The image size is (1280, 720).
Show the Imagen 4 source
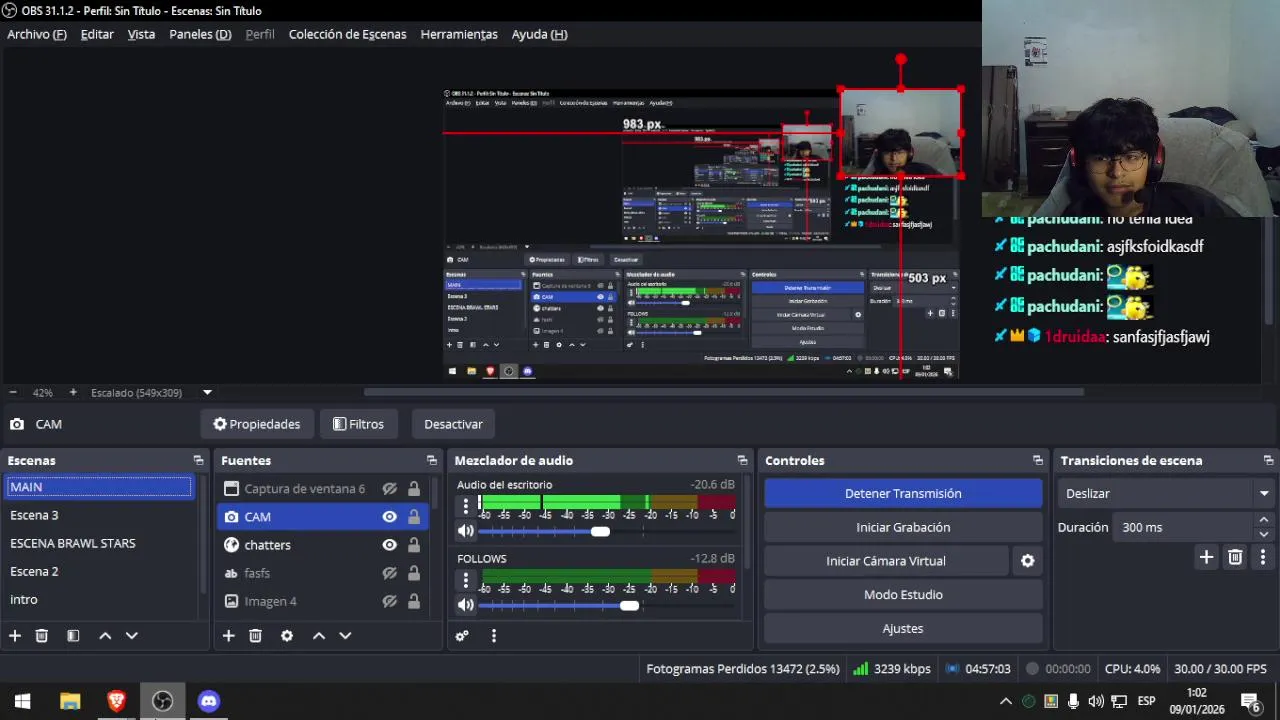[x=389, y=601]
